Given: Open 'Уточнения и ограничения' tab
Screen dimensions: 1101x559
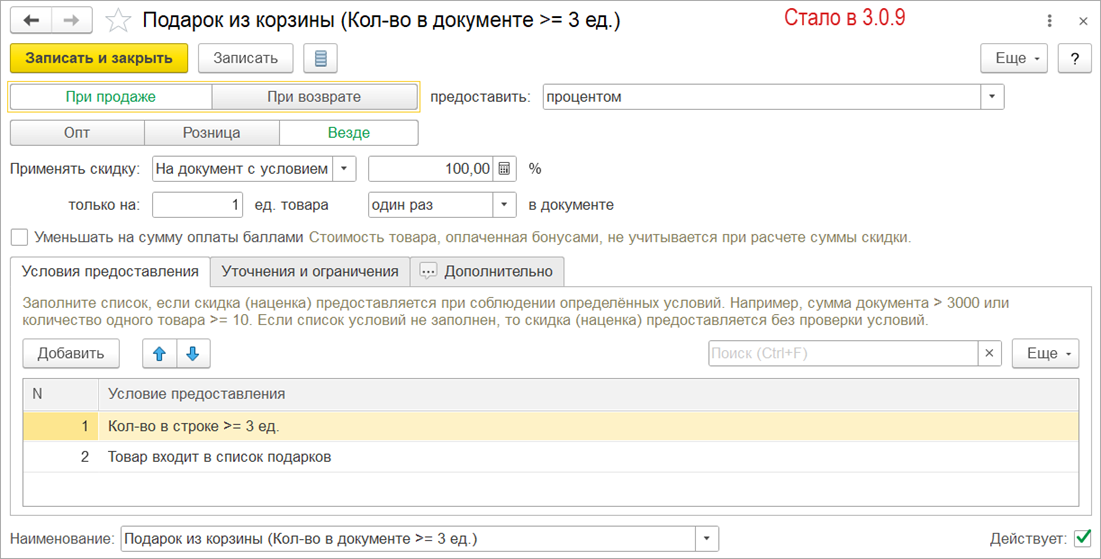Looking at the screenshot, I should coord(310,271).
